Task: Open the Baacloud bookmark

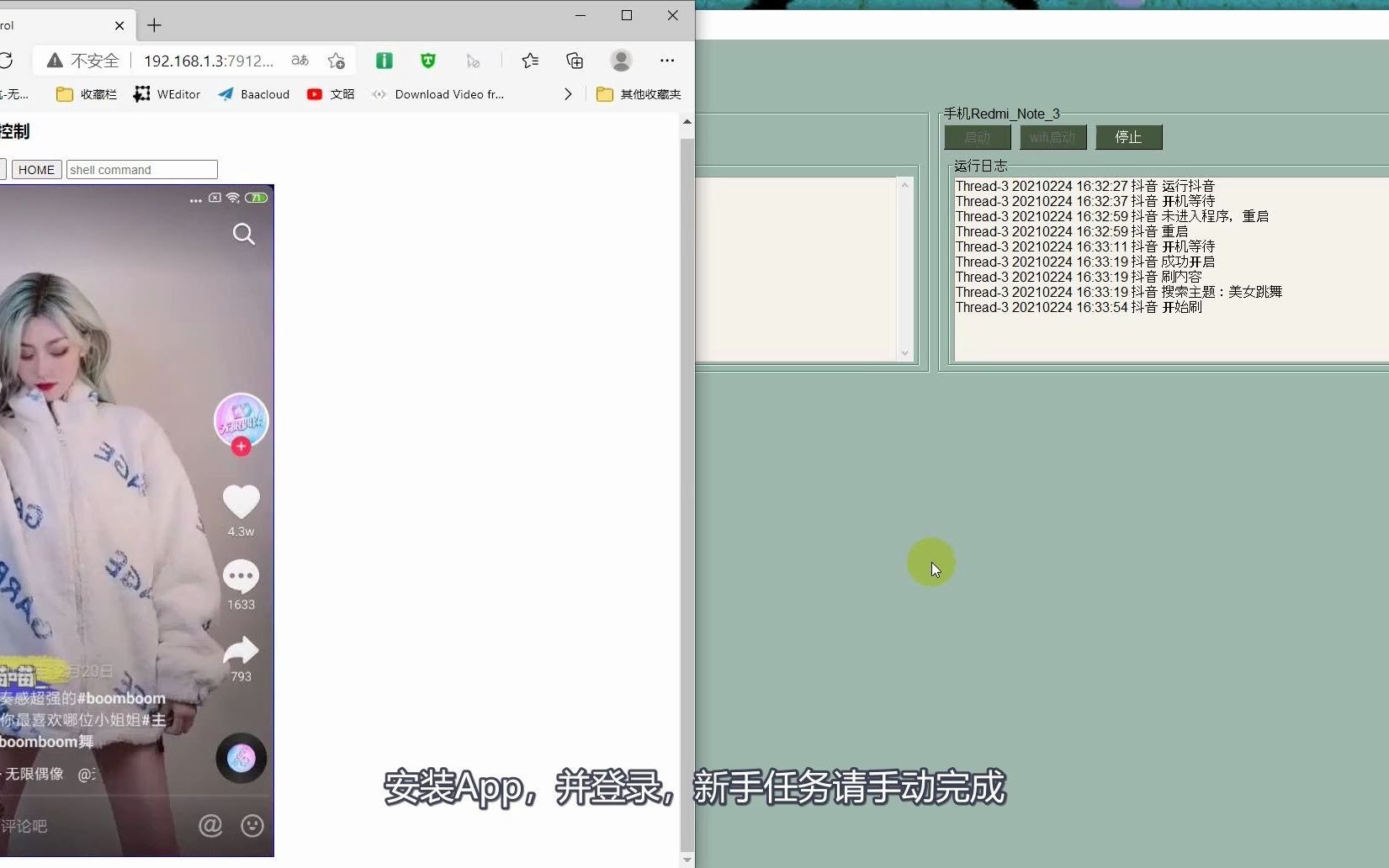Action: 253,94
